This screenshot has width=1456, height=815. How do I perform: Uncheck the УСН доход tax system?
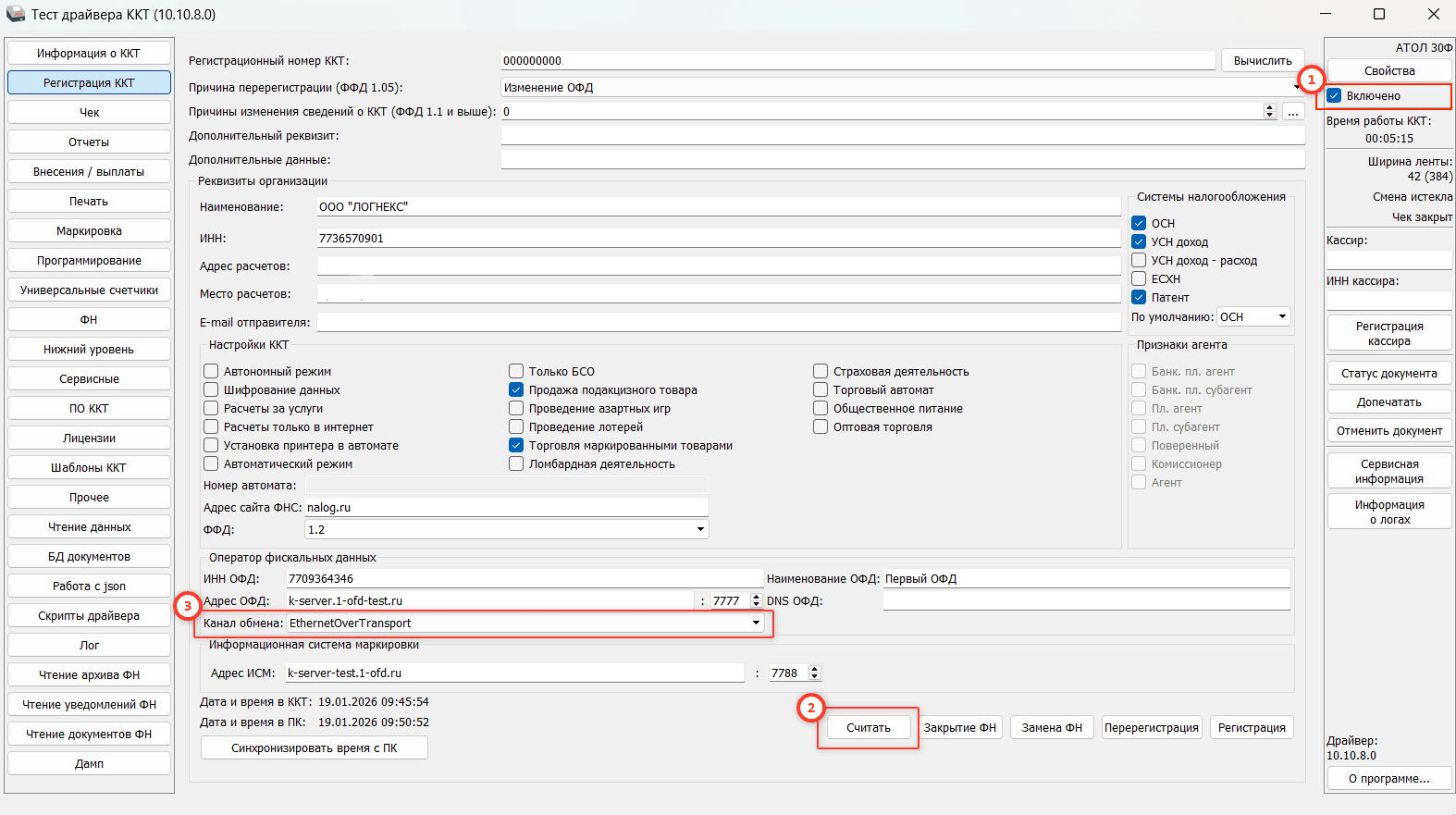pyautogui.click(x=1139, y=241)
